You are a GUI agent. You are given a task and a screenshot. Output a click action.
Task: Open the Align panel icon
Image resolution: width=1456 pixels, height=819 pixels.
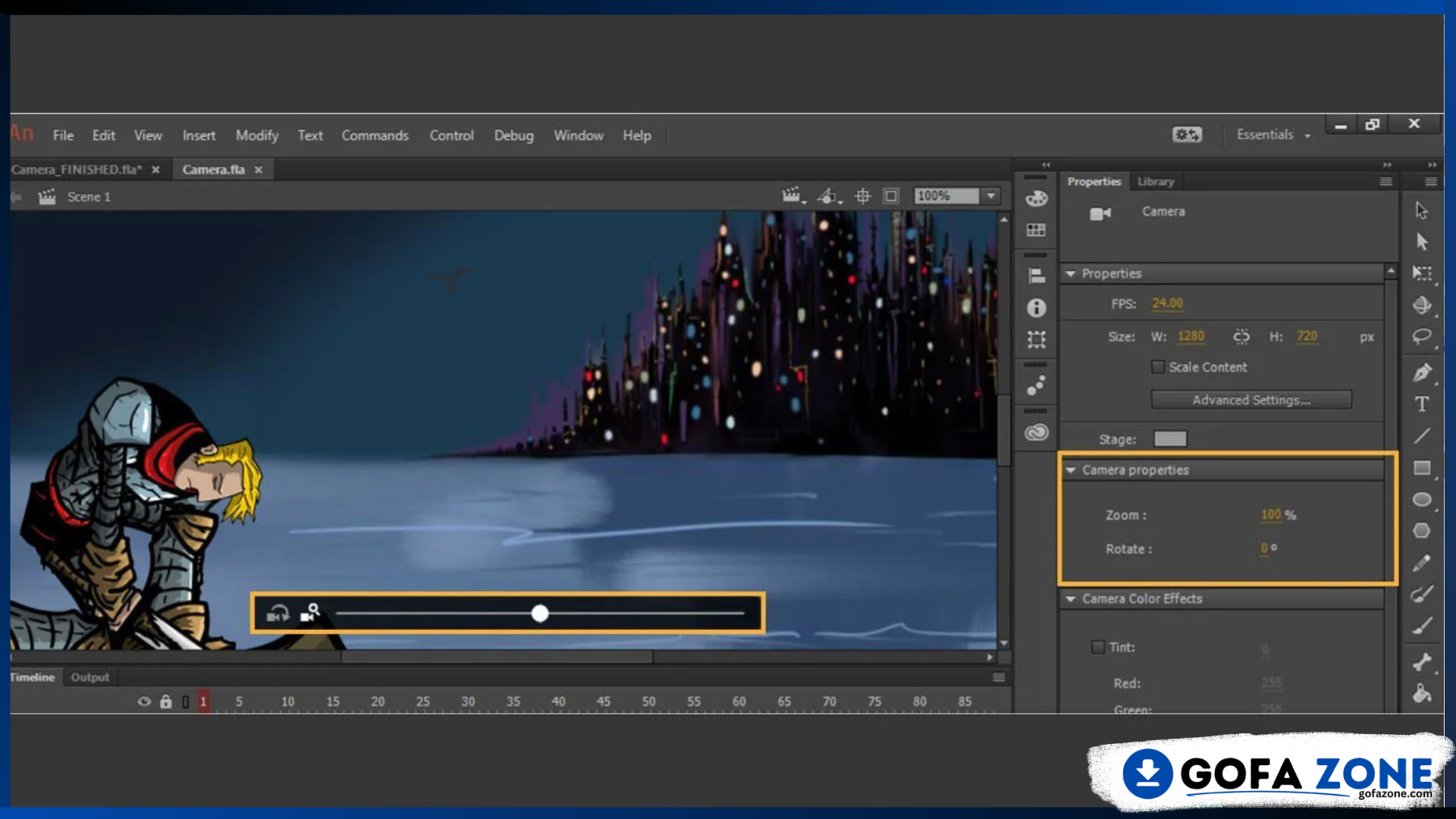(1037, 276)
